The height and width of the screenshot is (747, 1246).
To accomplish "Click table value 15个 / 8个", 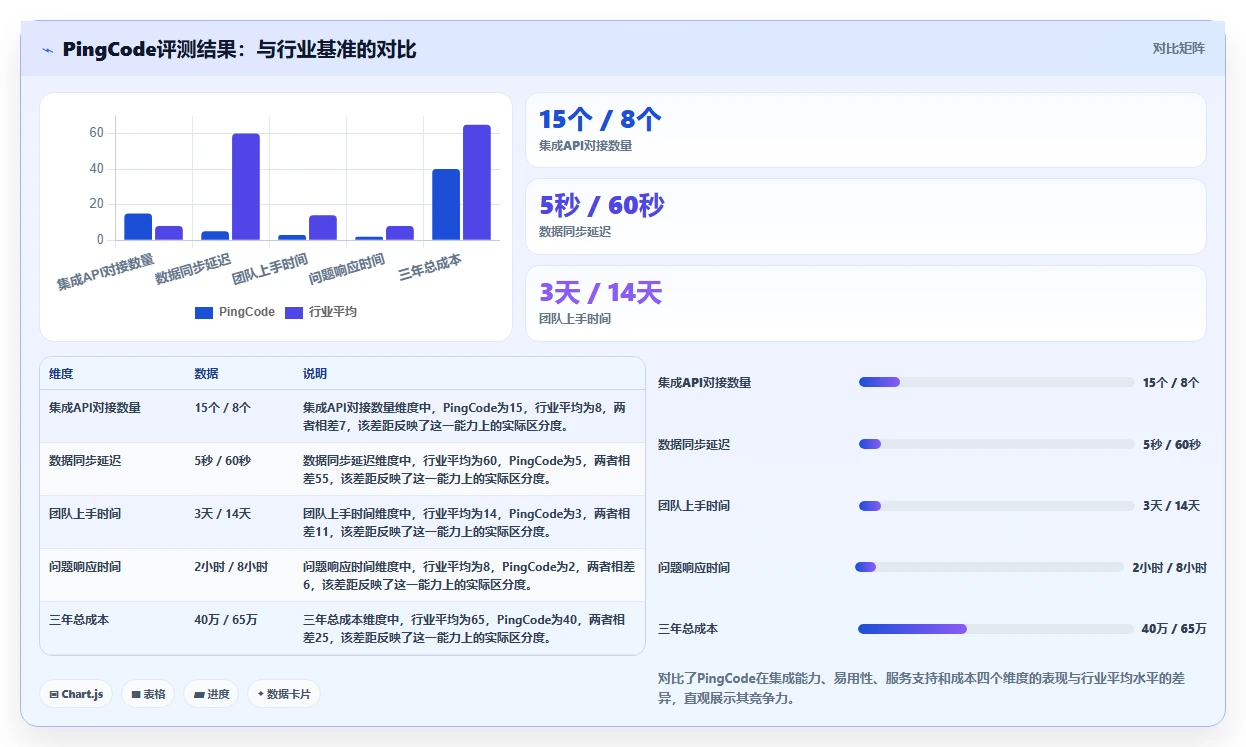I will (222, 408).
